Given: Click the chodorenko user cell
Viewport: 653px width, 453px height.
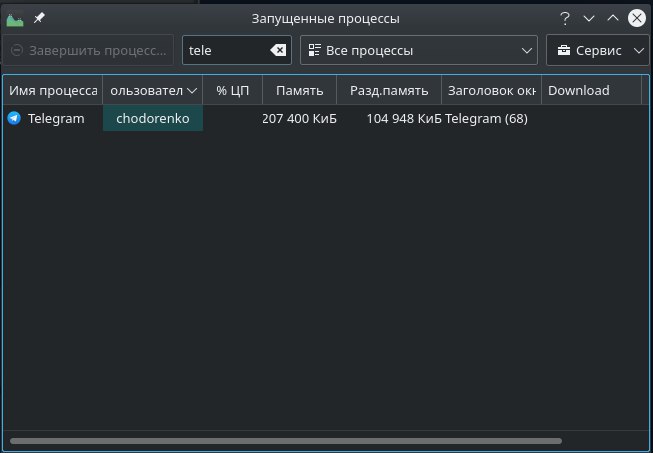Looking at the screenshot, I should point(153,118).
